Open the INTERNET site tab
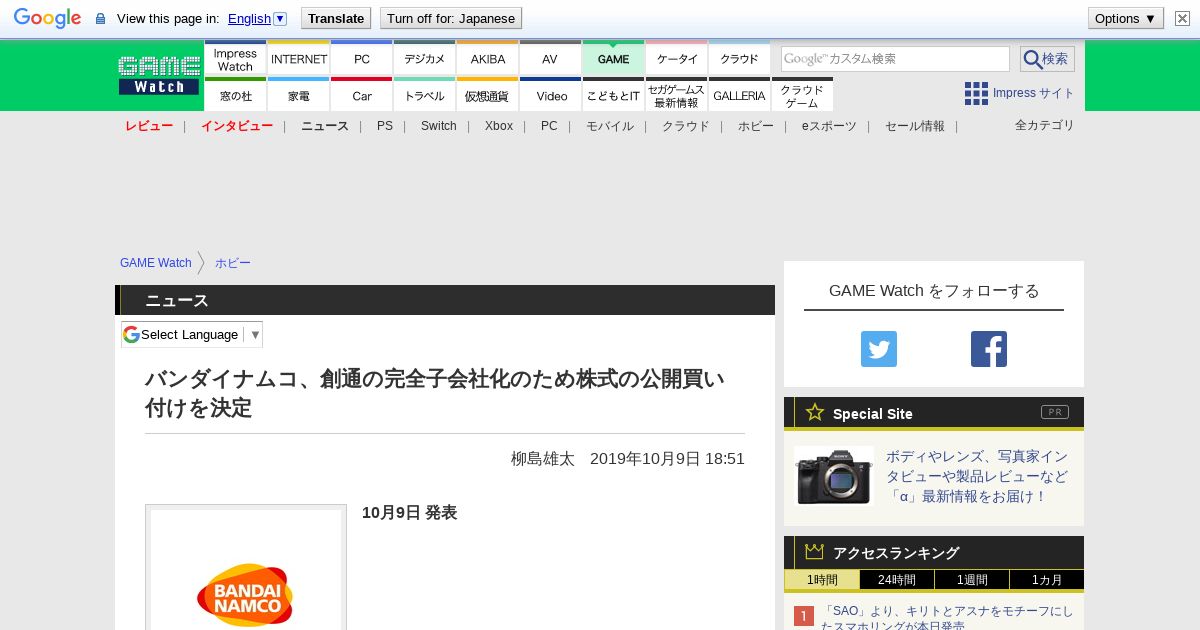The height and width of the screenshot is (630, 1200). tap(299, 59)
